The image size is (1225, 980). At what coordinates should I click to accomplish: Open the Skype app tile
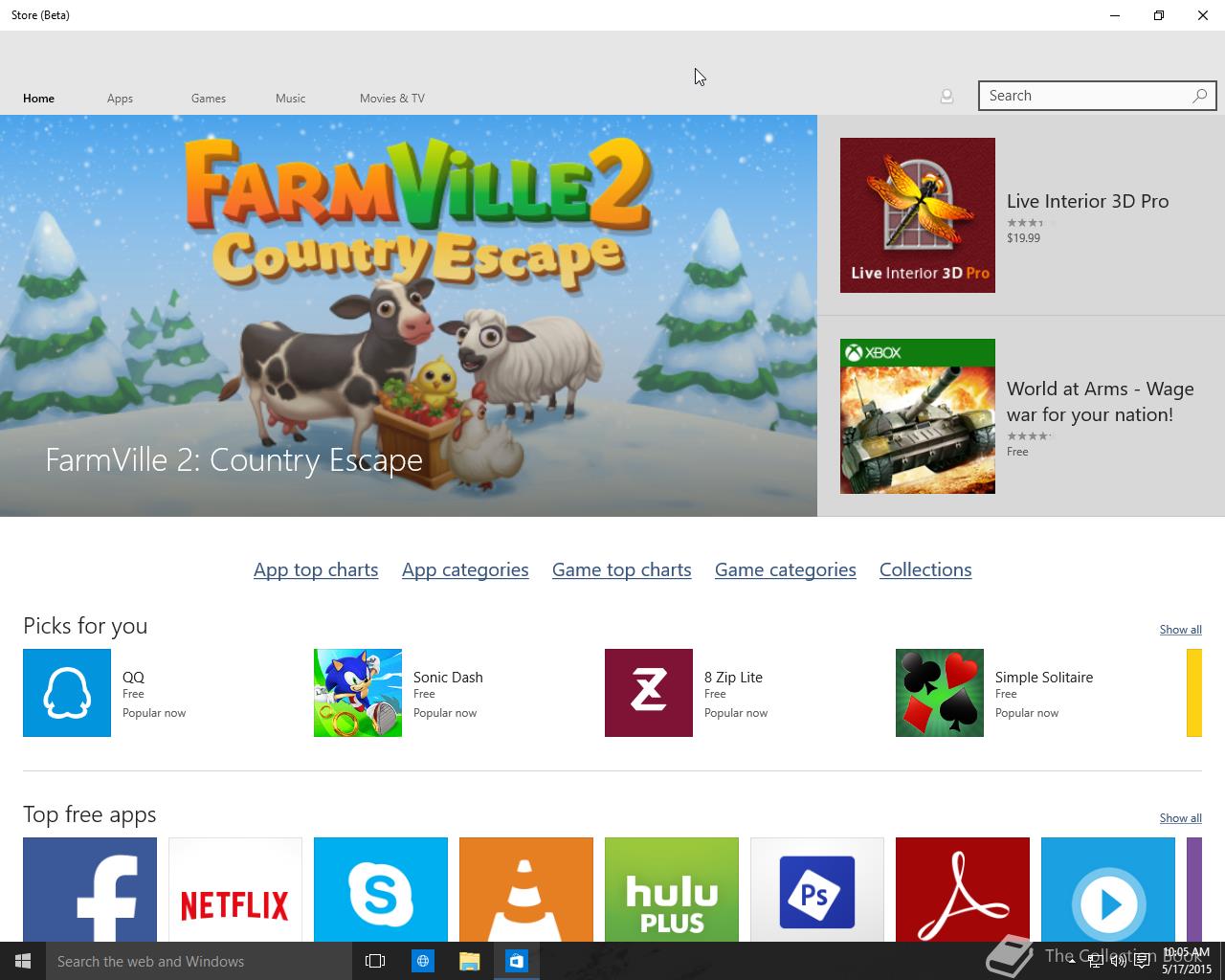pos(381,889)
